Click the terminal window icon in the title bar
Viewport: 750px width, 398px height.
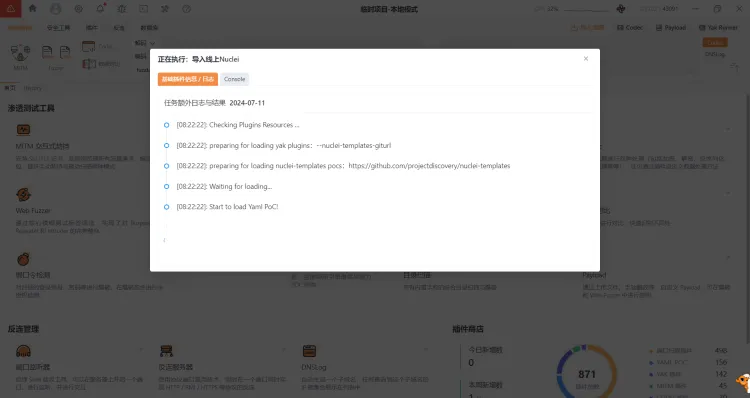coord(143,9)
